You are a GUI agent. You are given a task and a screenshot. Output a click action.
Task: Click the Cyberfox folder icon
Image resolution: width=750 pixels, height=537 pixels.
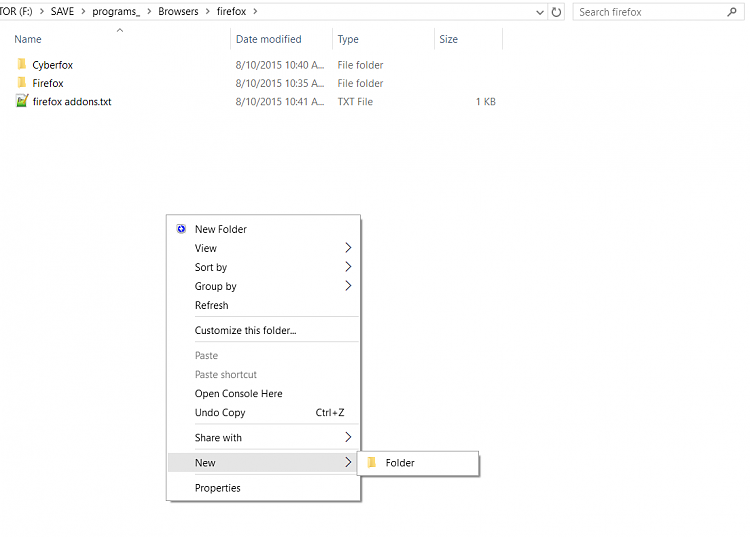pyautogui.click(x=22, y=64)
